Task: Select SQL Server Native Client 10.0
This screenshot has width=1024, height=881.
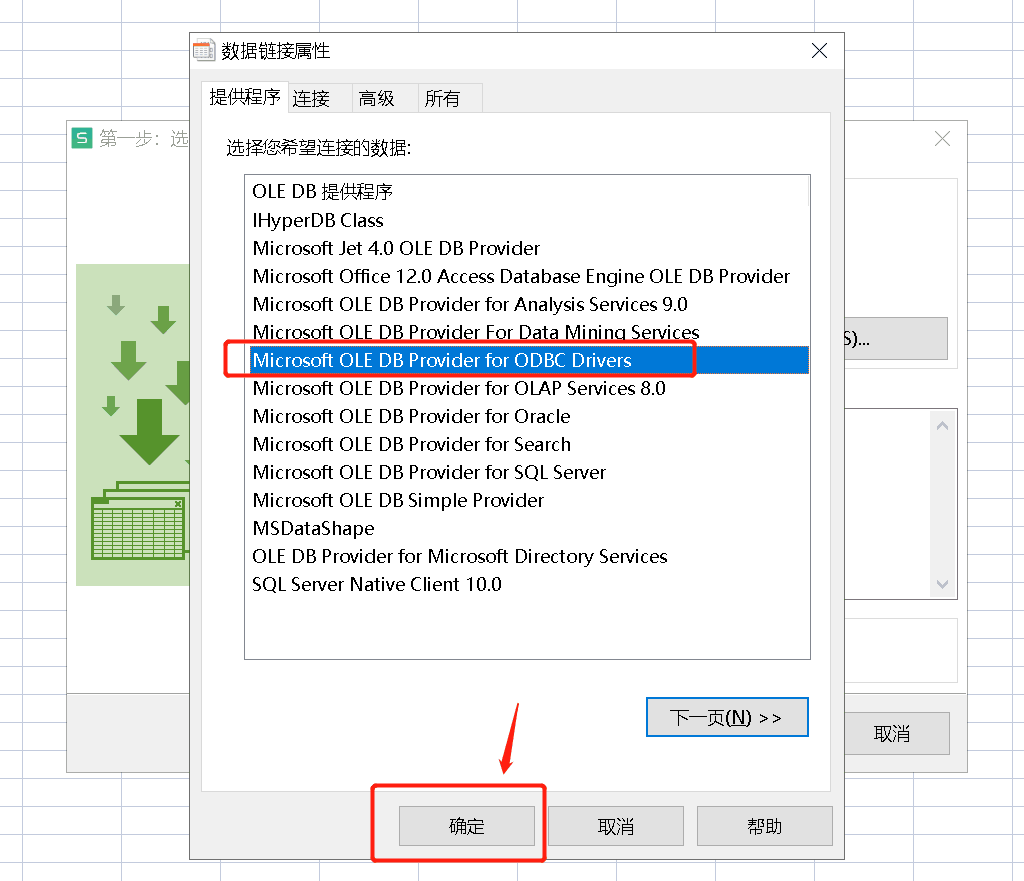Action: tap(377, 585)
